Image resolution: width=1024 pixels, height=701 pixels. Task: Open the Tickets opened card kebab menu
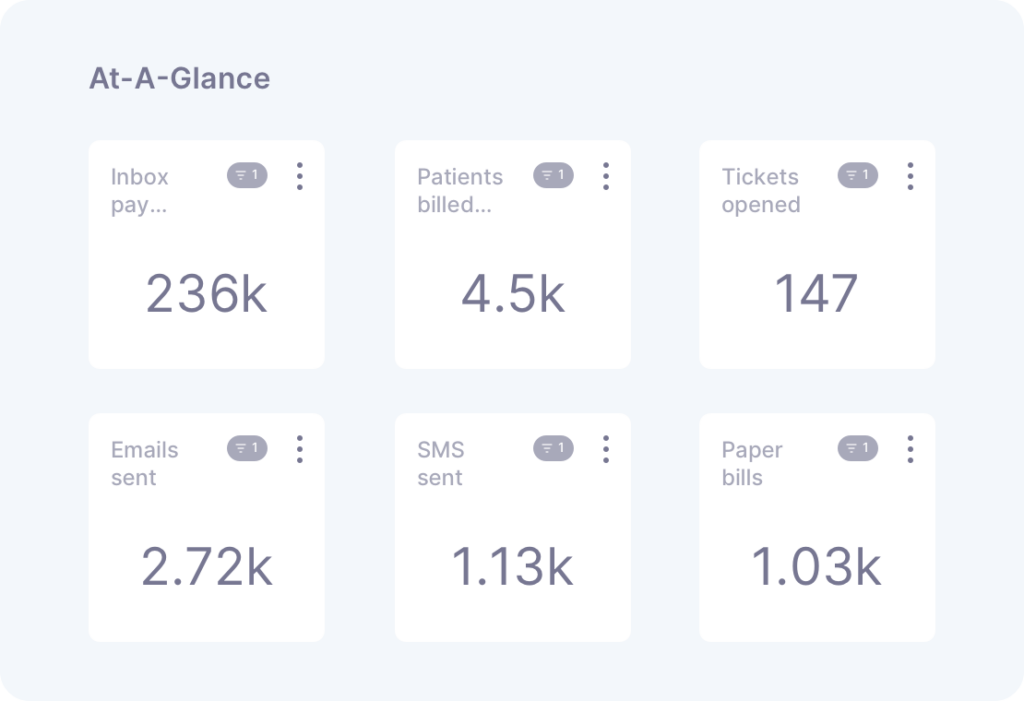tap(910, 176)
